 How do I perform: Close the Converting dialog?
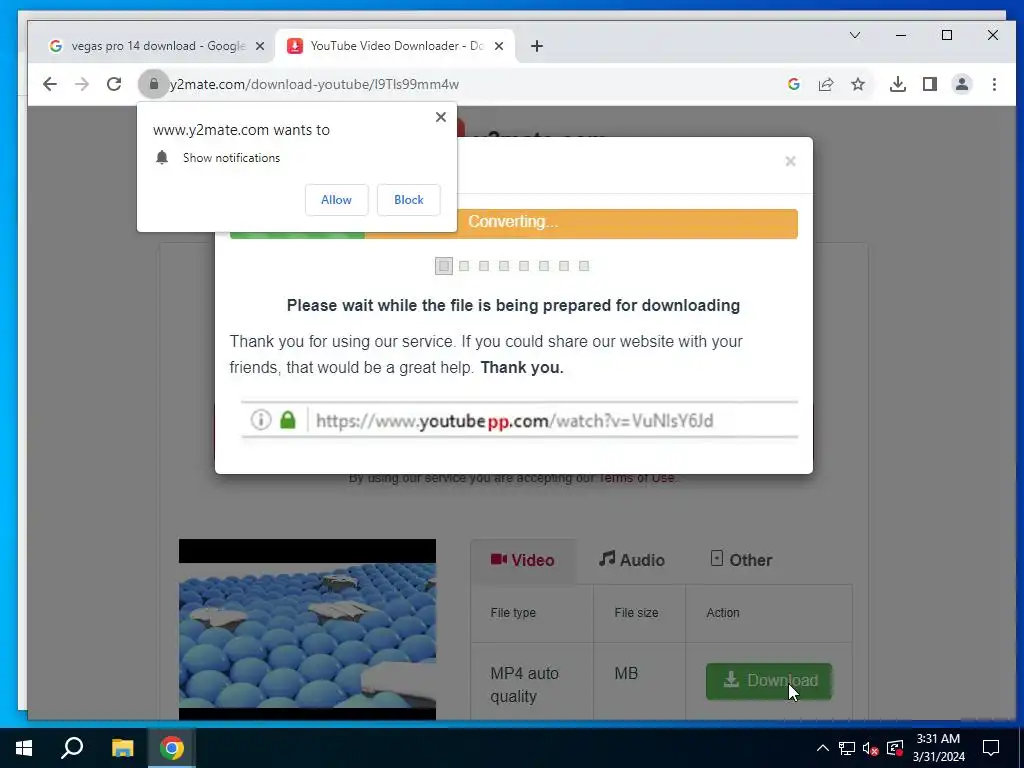(790, 161)
